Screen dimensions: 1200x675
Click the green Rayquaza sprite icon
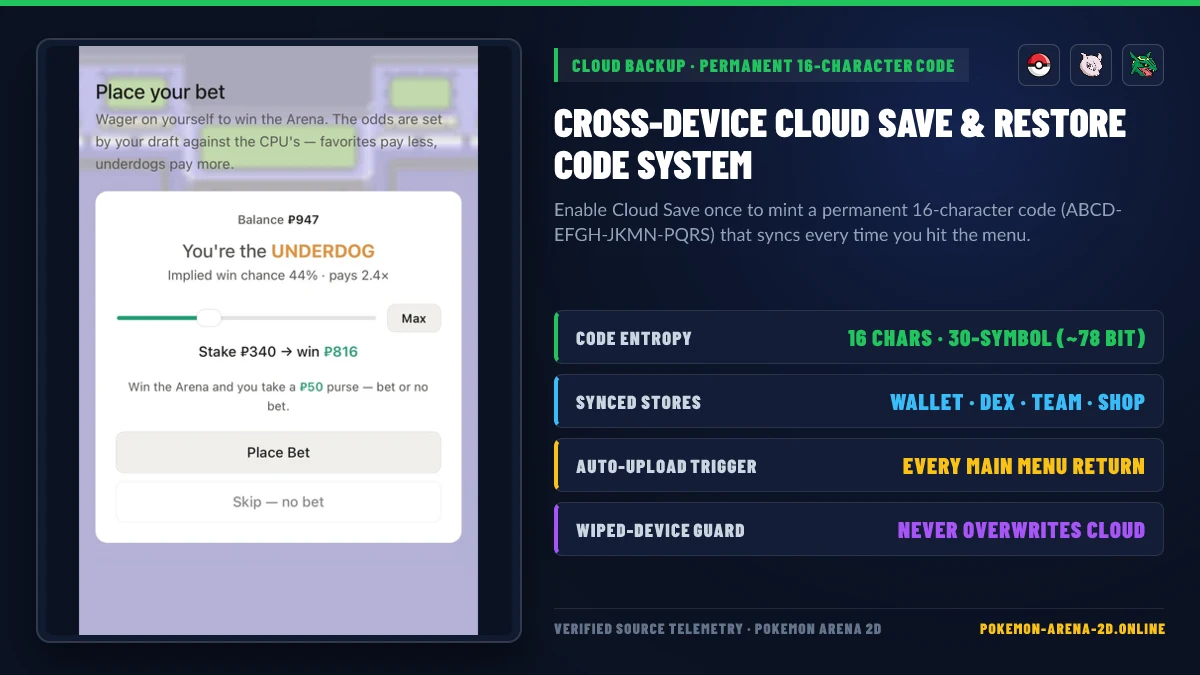[x=1143, y=65]
